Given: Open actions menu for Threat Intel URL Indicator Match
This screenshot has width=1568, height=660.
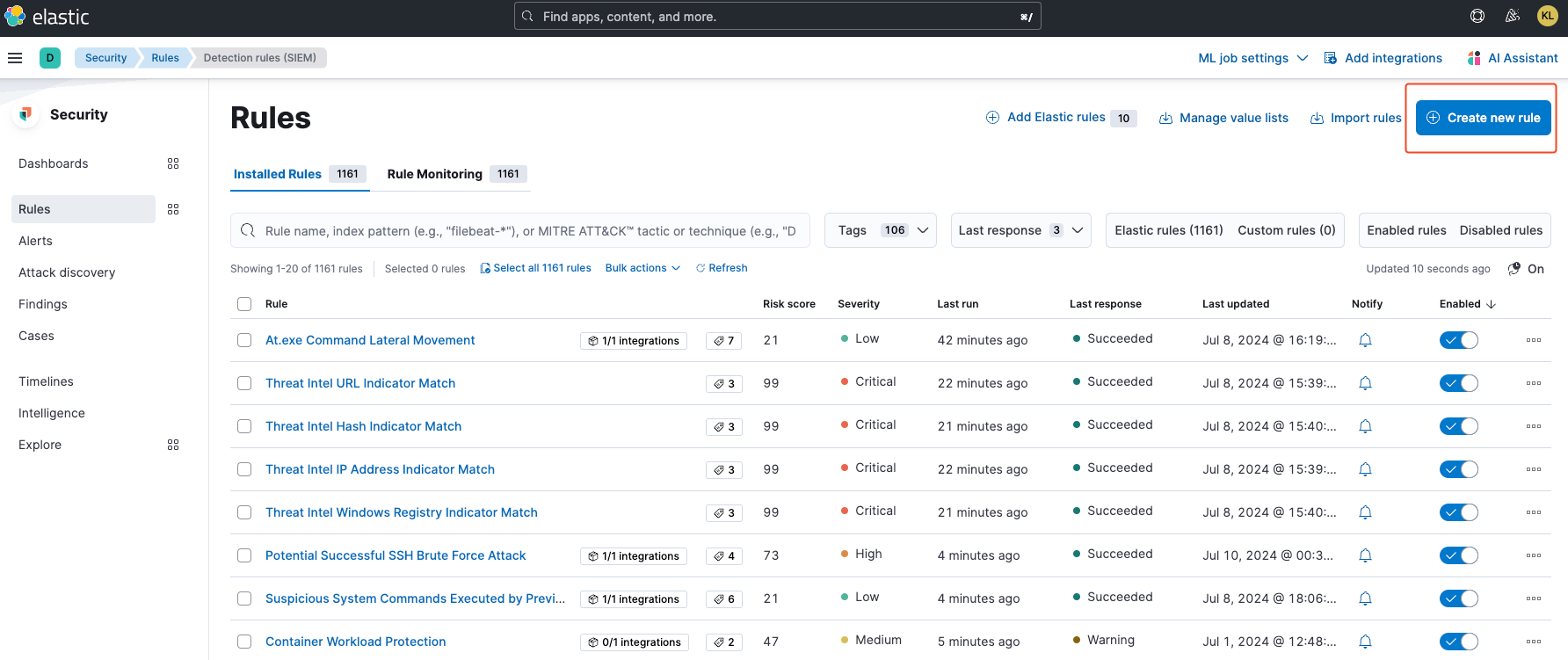Looking at the screenshot, I should [1534, 383].
